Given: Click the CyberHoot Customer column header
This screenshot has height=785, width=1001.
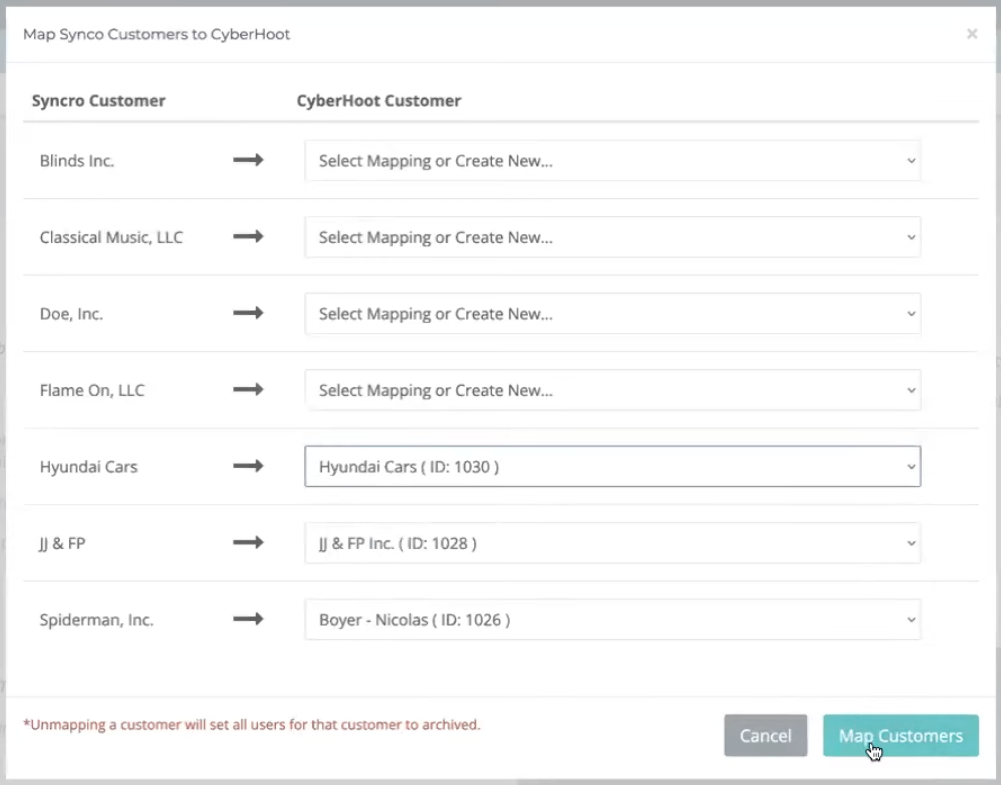Looking at the screenshot, I should 379,101.
